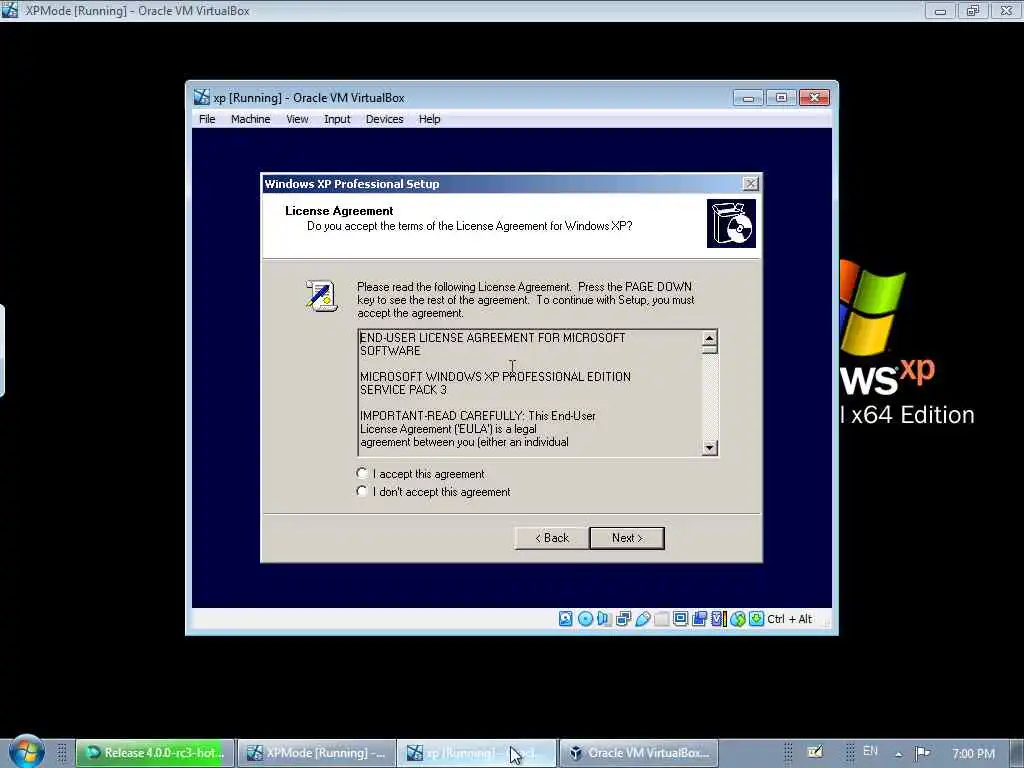
Task: Click the shared folders status icon
Action: click(662, 618)
